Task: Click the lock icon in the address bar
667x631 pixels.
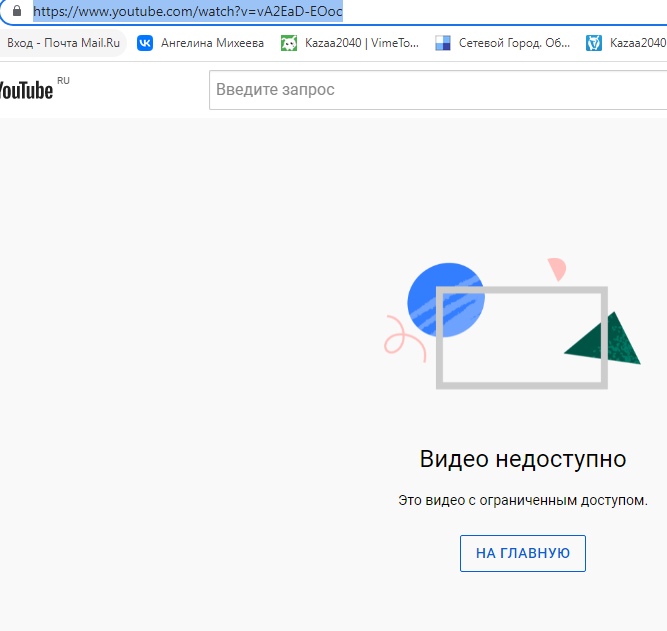Action: coord(16,12)
